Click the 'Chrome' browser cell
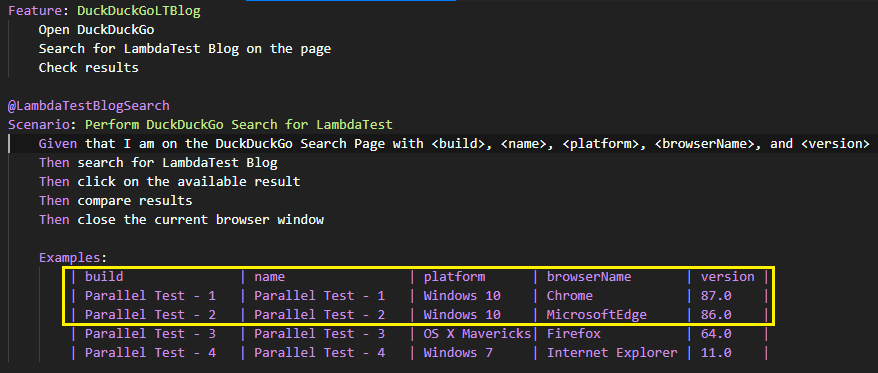Viewport: 878px width, 373px height. click(569, 296)
